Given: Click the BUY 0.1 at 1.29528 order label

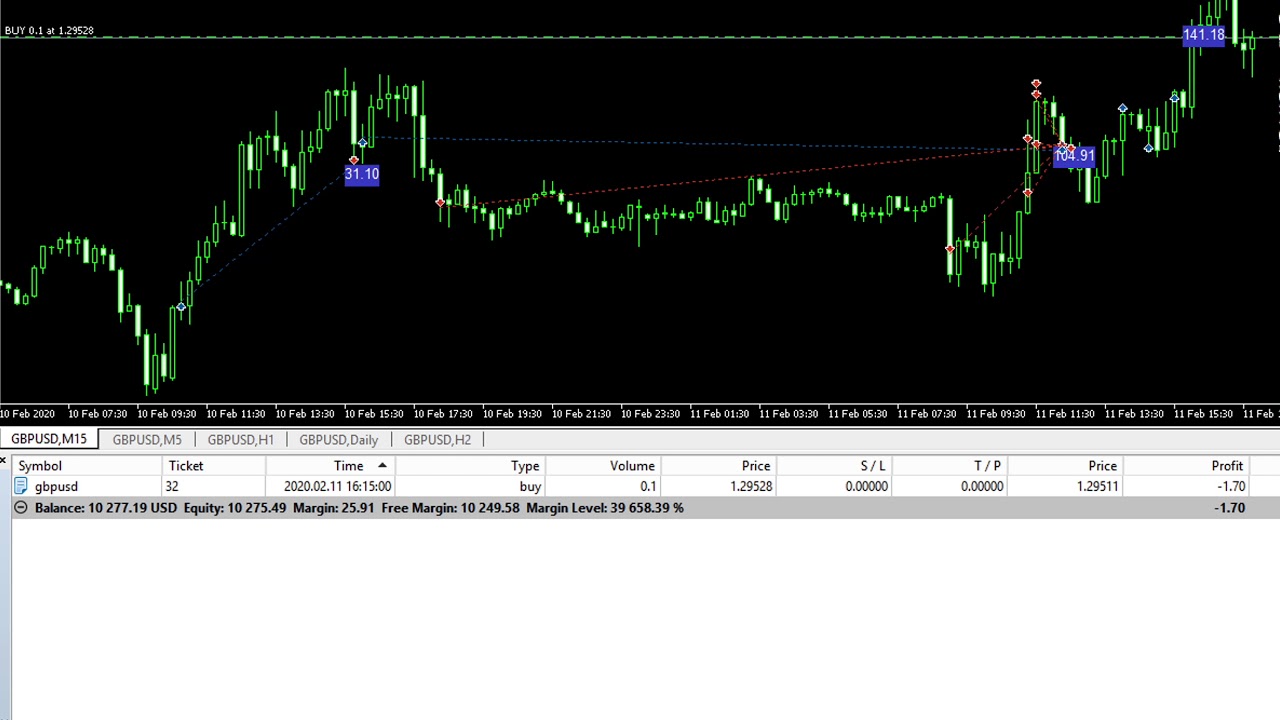Looking at the screenshot, I should click(49, 31).
